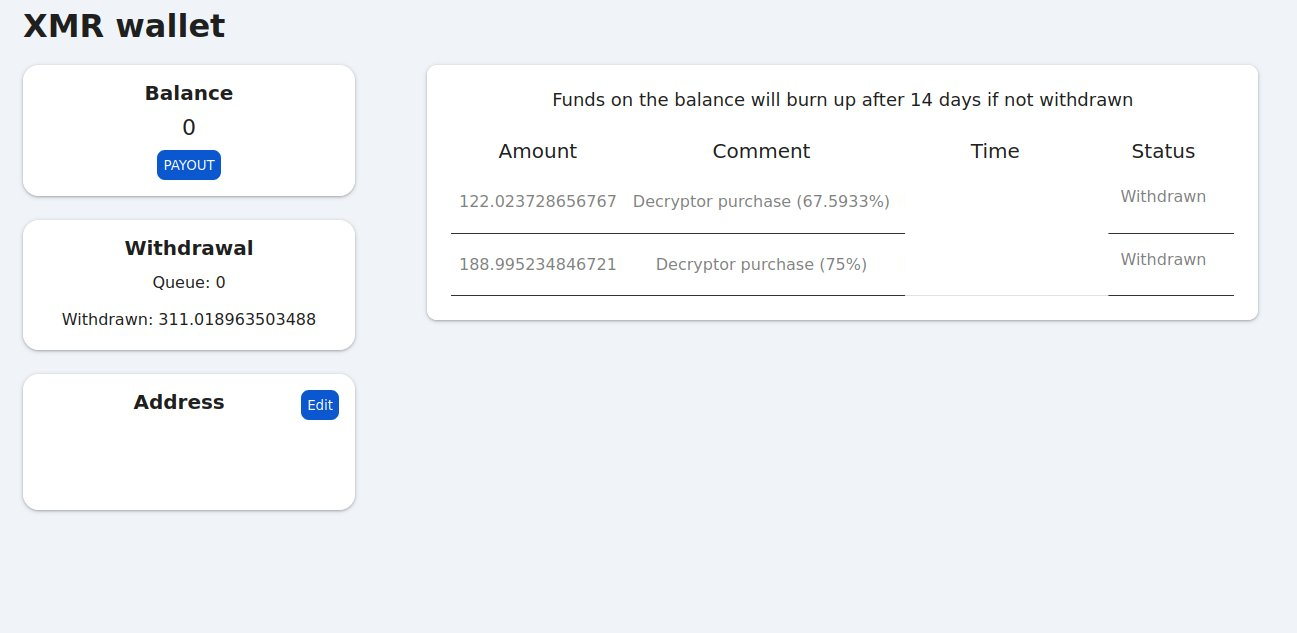Select the amount 122.023728656767
The width and height of the screenshot is (1297, 633).
pos(538,201)
